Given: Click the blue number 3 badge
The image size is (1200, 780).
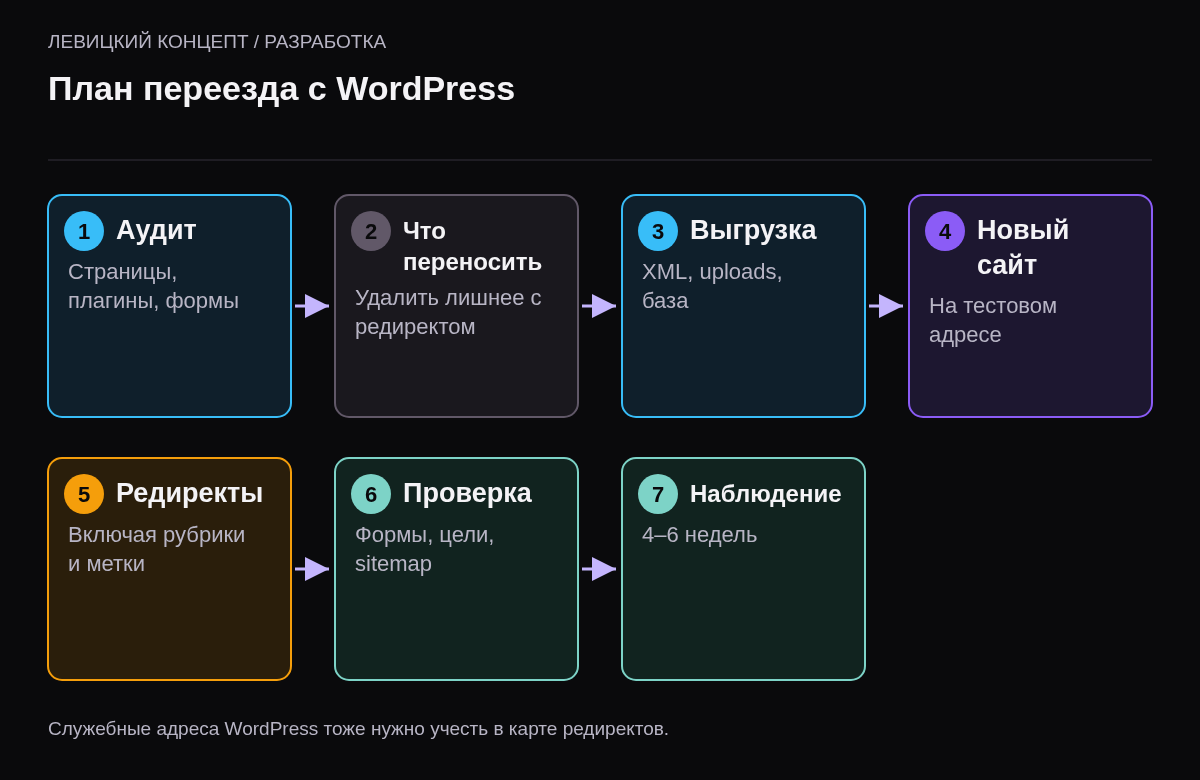Looking at the screenshot, I should 658,231.
